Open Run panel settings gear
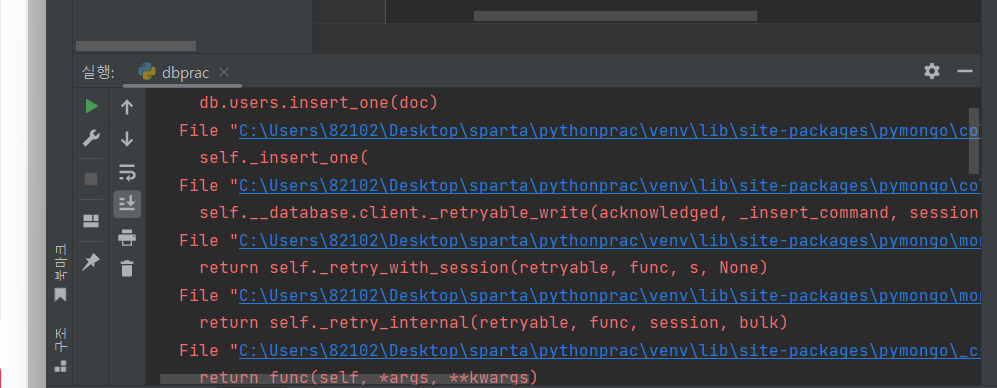The image size is (997, 388). pos(932,71)
